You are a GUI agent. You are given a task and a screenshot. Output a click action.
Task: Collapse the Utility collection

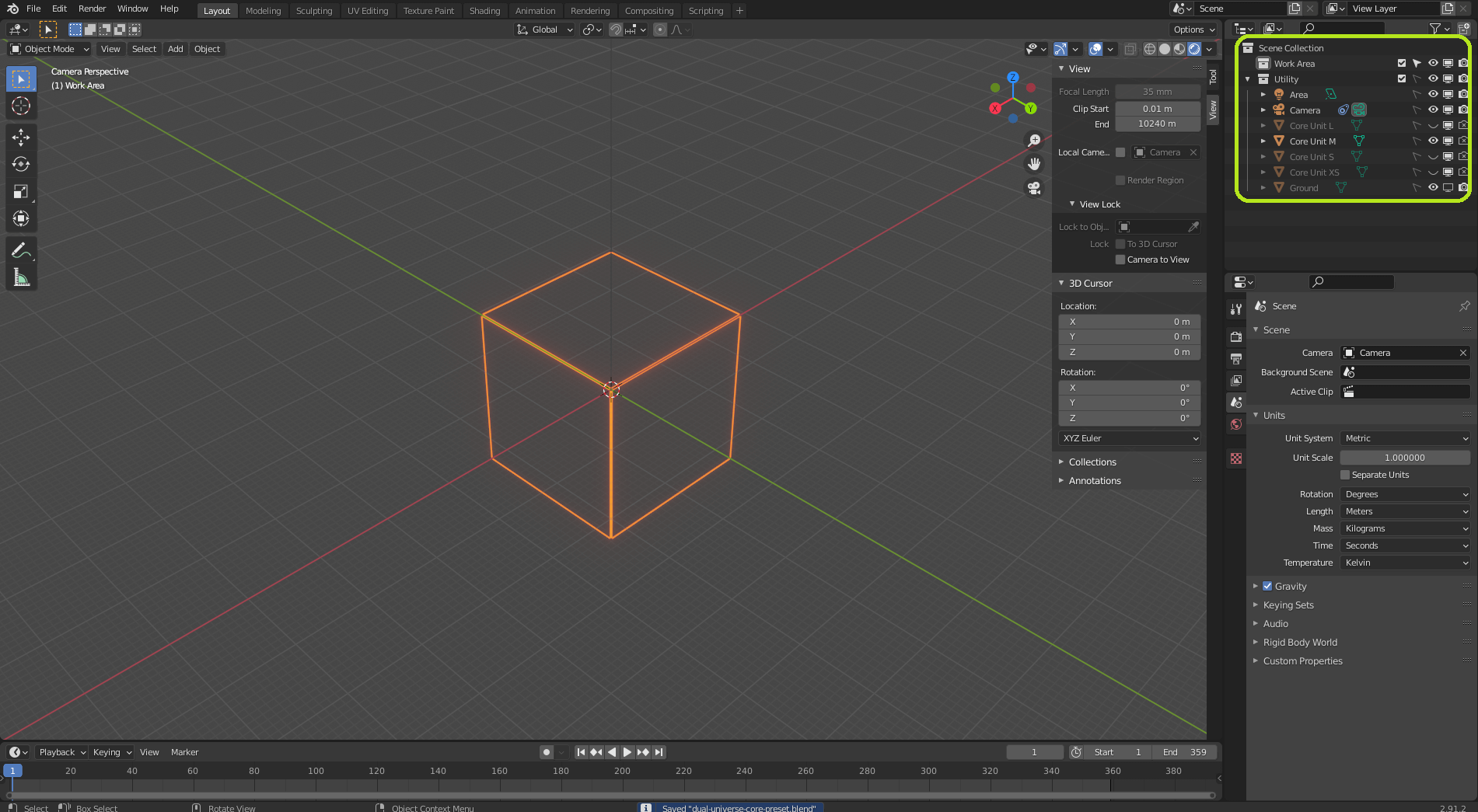point(1248,78)
